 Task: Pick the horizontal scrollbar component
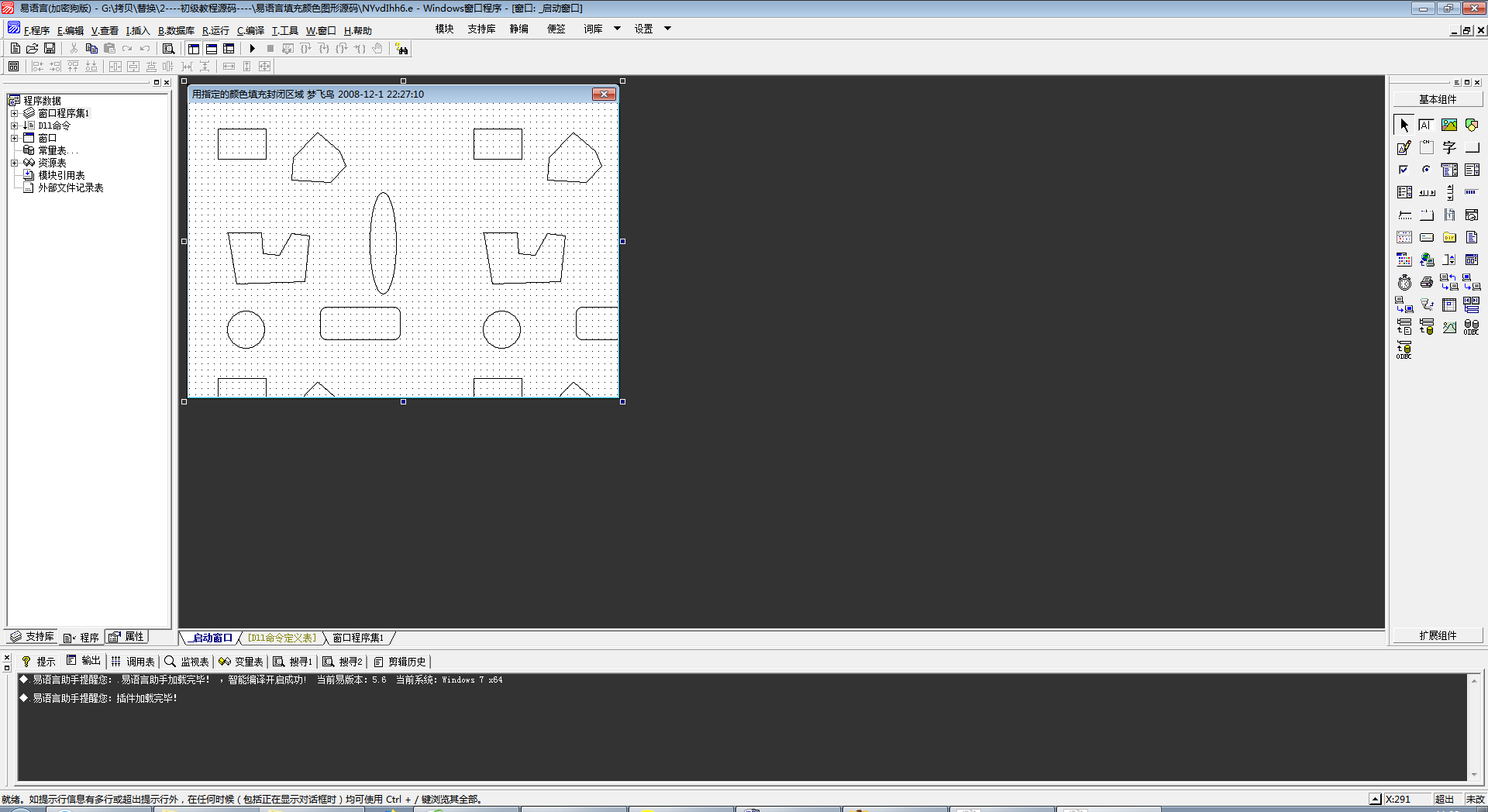[x=1426, y=192]
